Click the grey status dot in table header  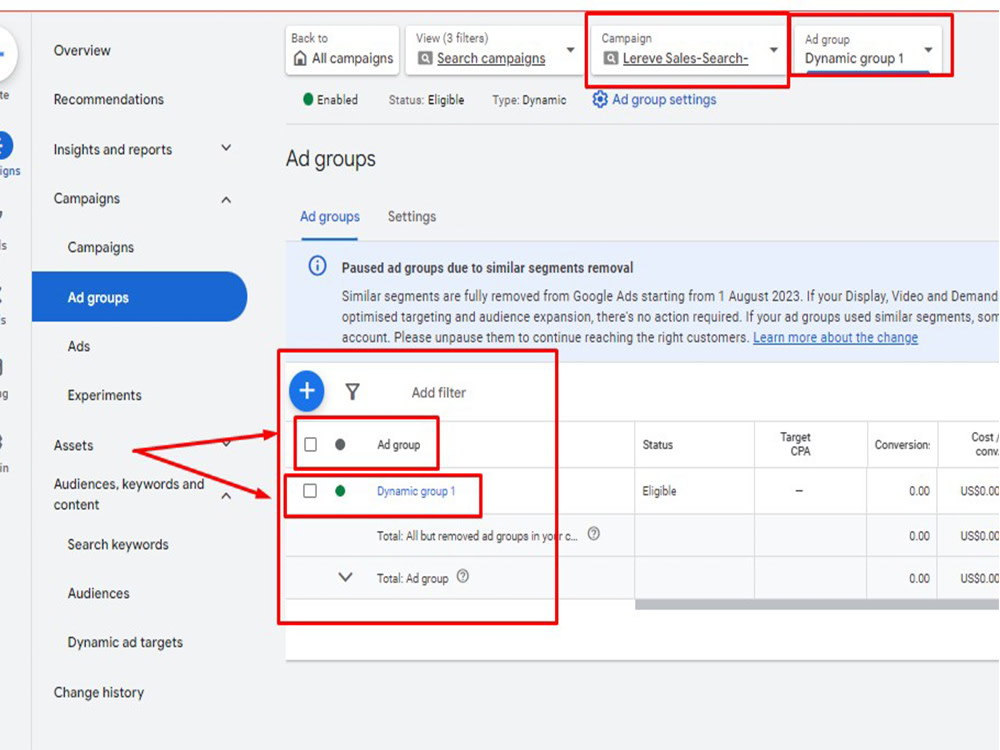coord(341,445)
